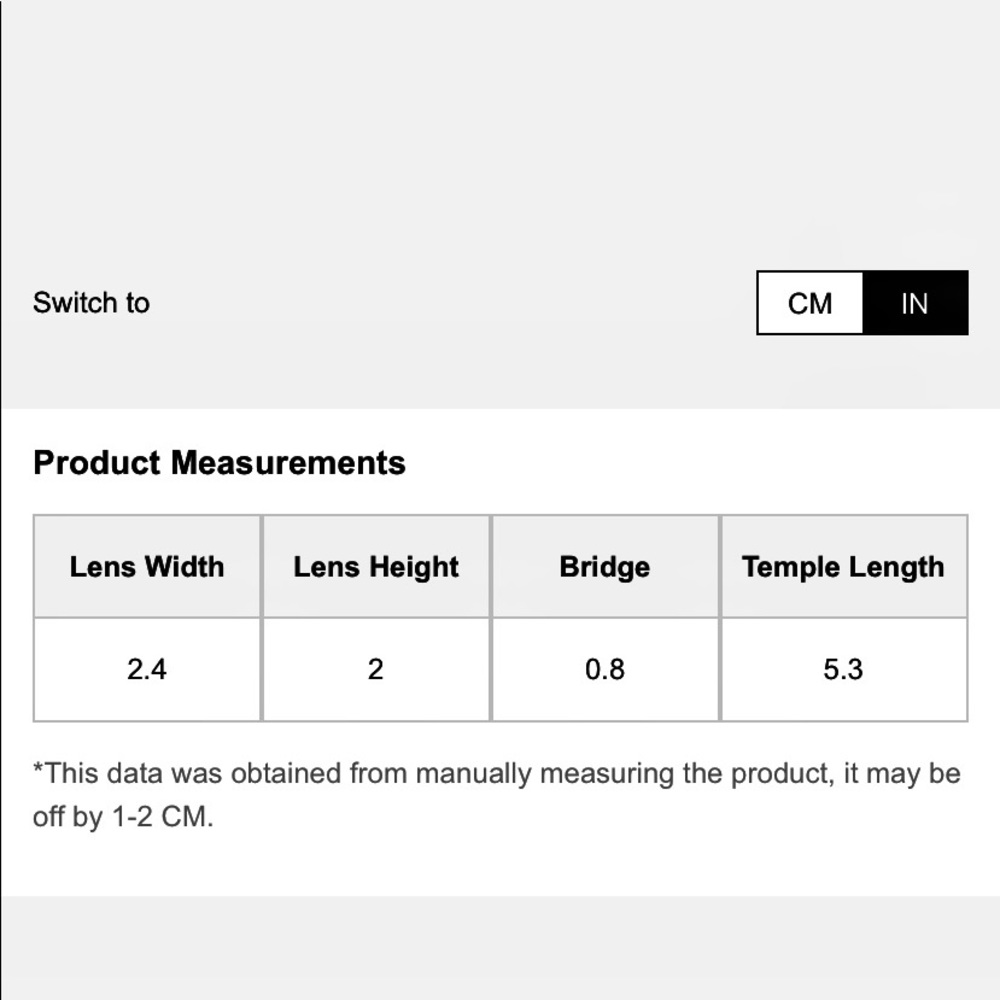This screenshot has width=1000, height=1000.
Task: Select the IN unit option
Action: (x=914, y=303)
